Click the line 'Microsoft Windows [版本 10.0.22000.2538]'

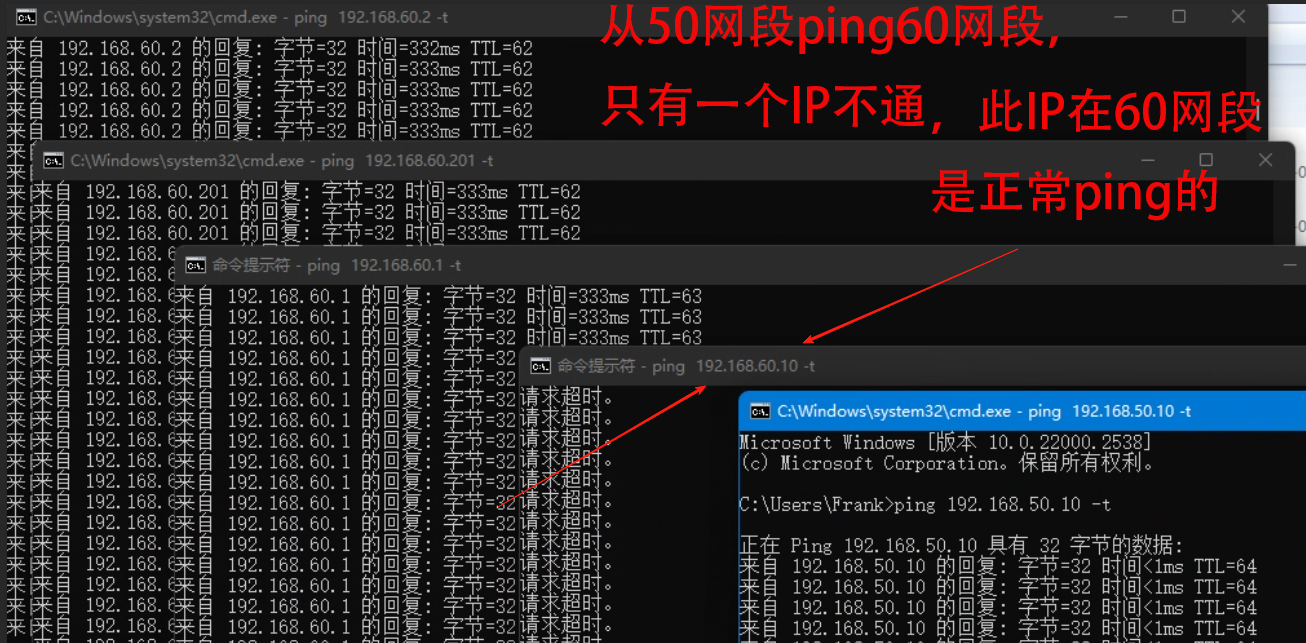tap(945, 442)
